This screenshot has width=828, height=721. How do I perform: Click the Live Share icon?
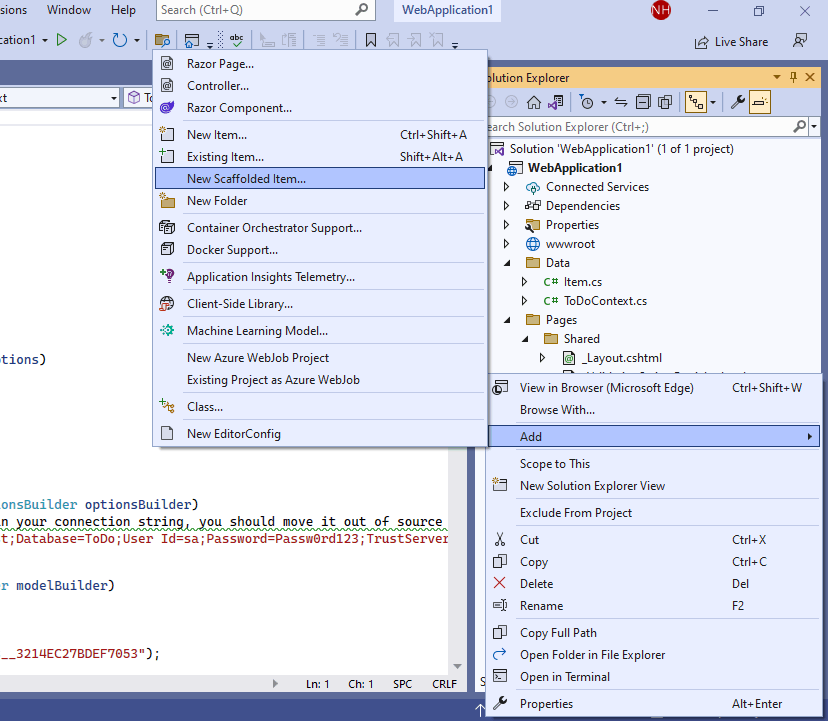pos(701,42)
